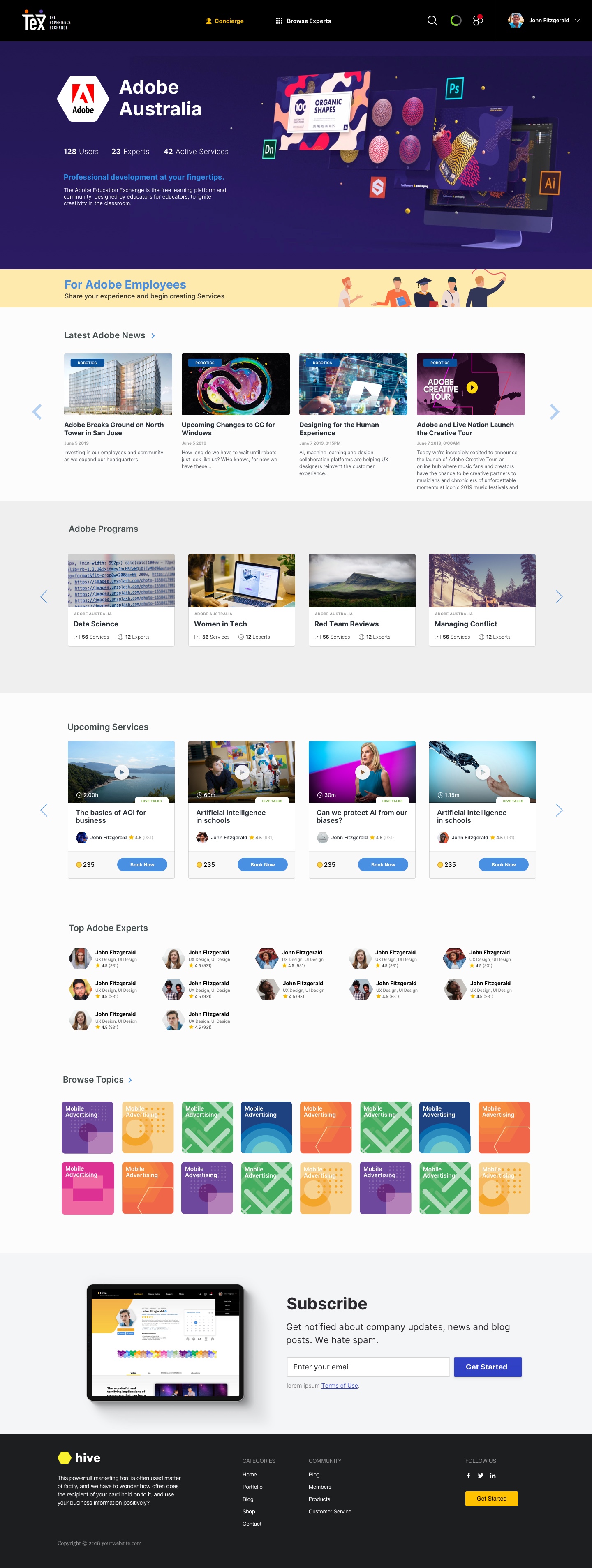Show previous Adobe Programs cards
Viewport: 592px width, 1568px height.
[x=44, y=596]
